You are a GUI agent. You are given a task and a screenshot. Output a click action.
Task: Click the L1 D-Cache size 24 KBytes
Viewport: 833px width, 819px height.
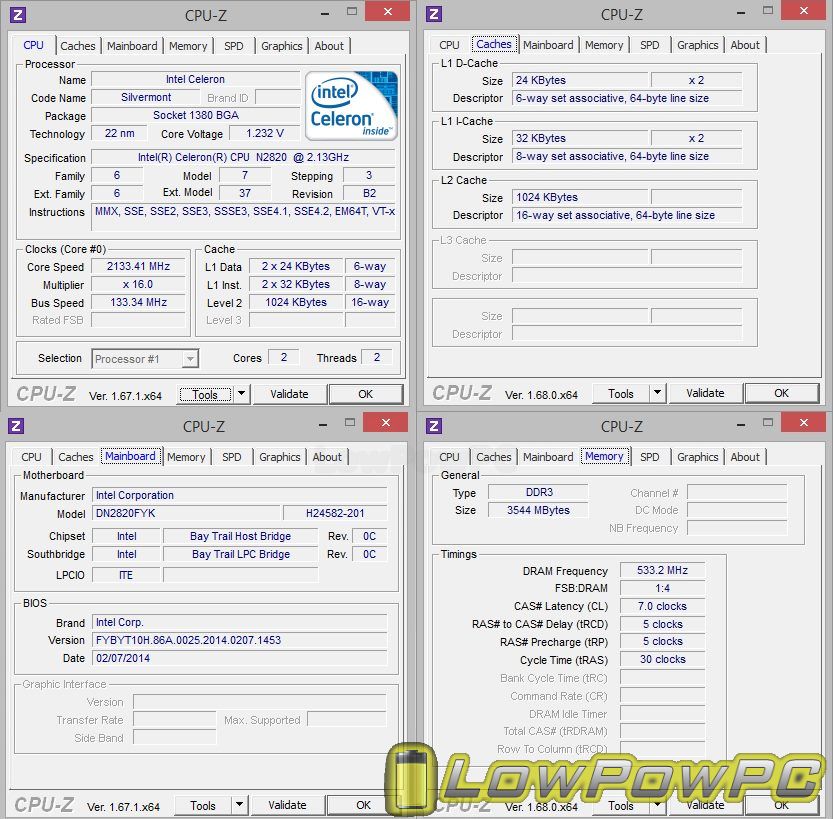click(580, 81)
